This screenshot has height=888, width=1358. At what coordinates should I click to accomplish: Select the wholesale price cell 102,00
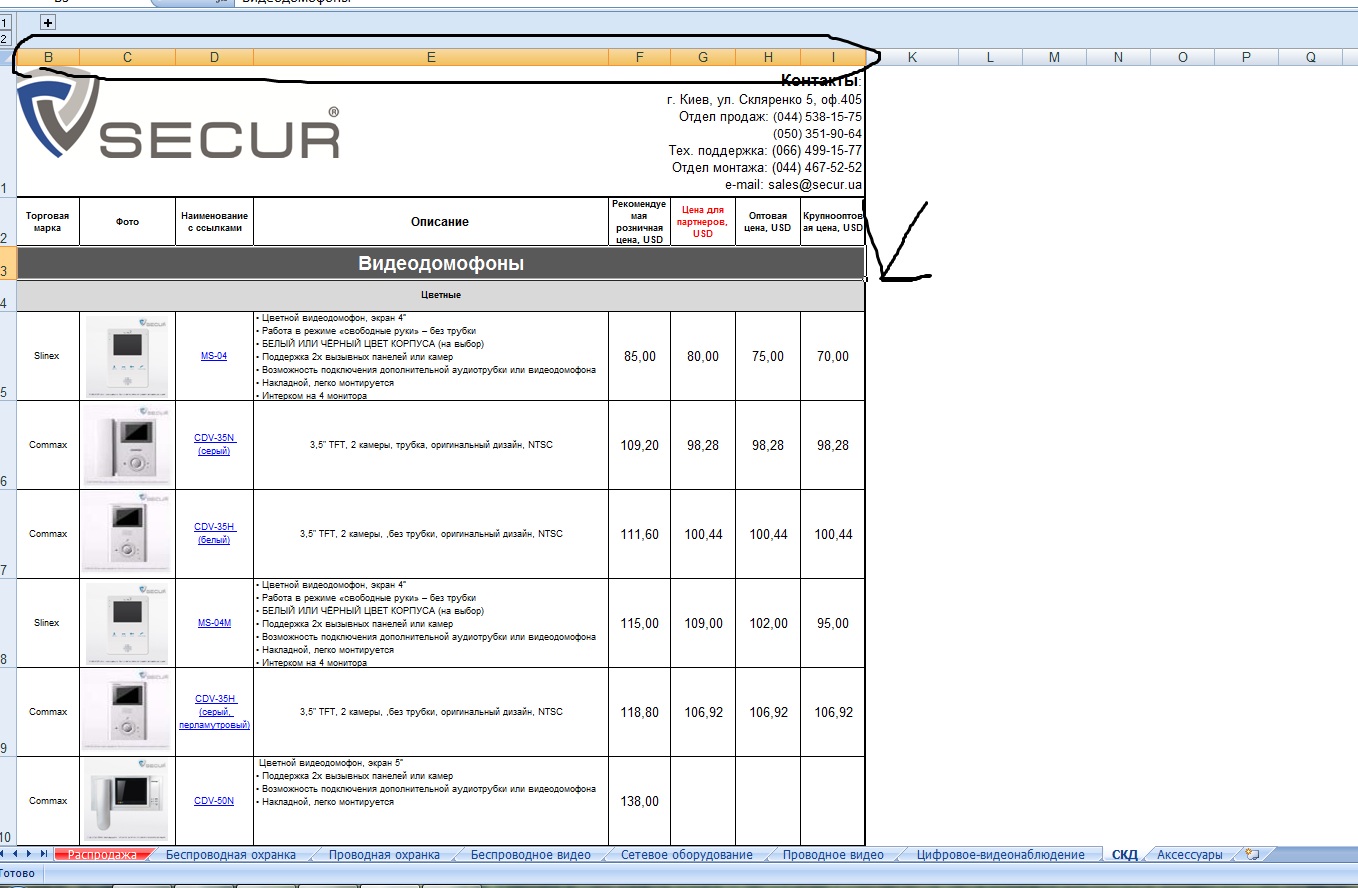(x=768, y=623)
